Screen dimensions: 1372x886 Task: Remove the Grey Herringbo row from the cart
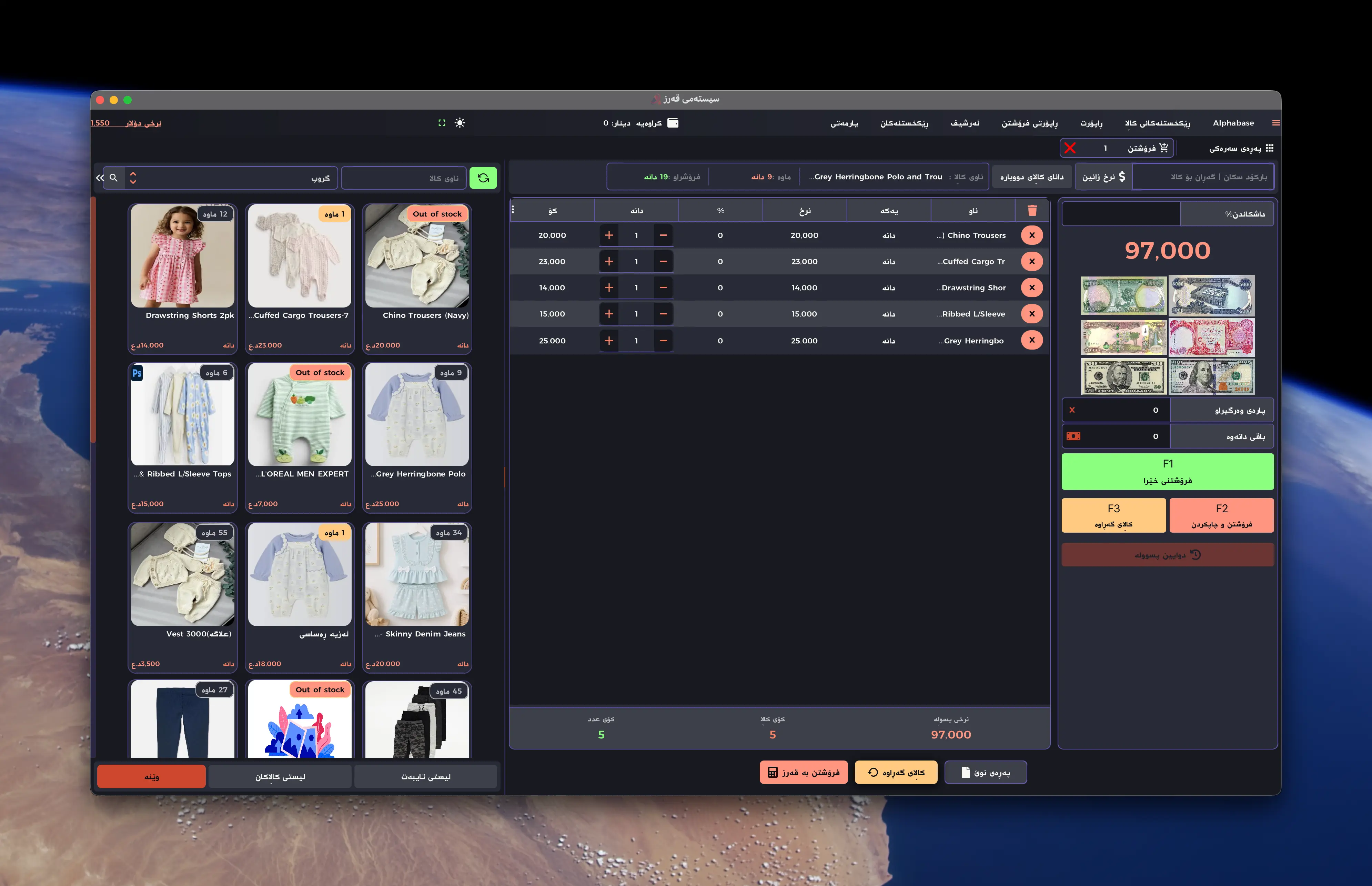pos(1032,341)
